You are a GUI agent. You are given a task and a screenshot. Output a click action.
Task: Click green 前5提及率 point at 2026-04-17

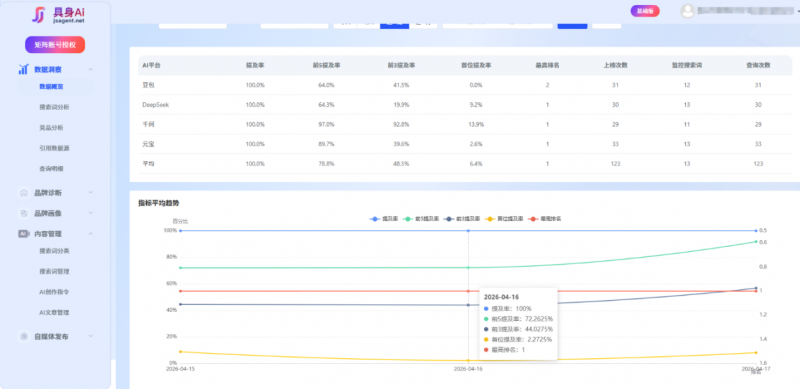[756, 241]
